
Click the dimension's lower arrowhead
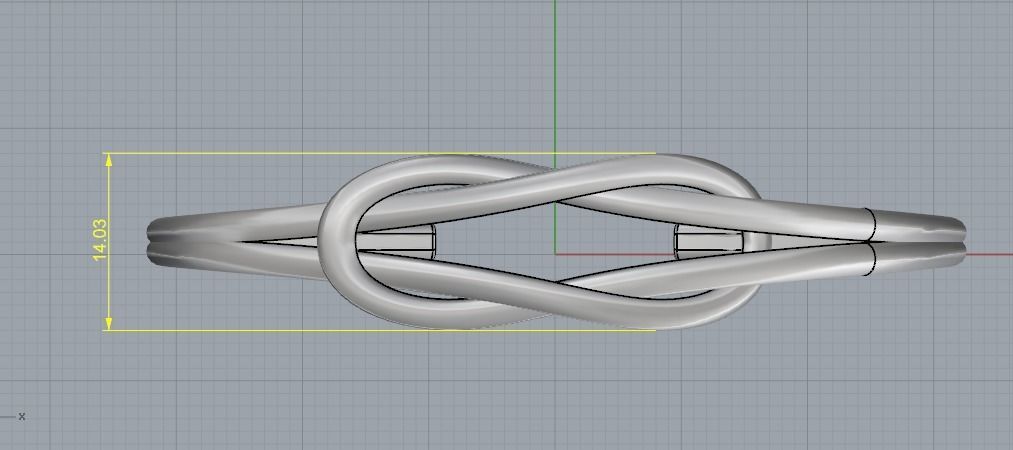point(109,323)
